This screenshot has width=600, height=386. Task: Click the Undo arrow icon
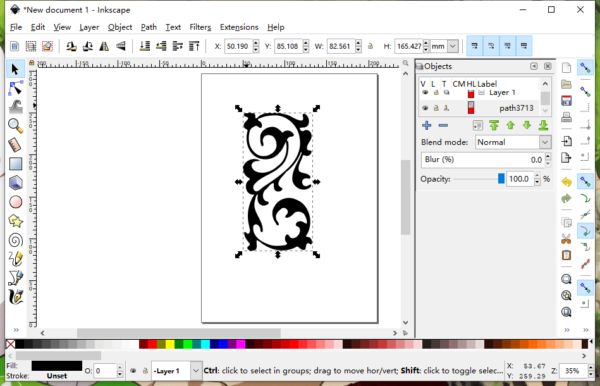566,182
